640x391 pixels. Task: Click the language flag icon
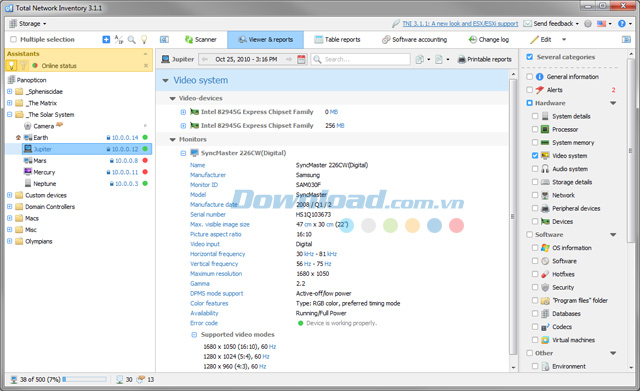(601, 24)
